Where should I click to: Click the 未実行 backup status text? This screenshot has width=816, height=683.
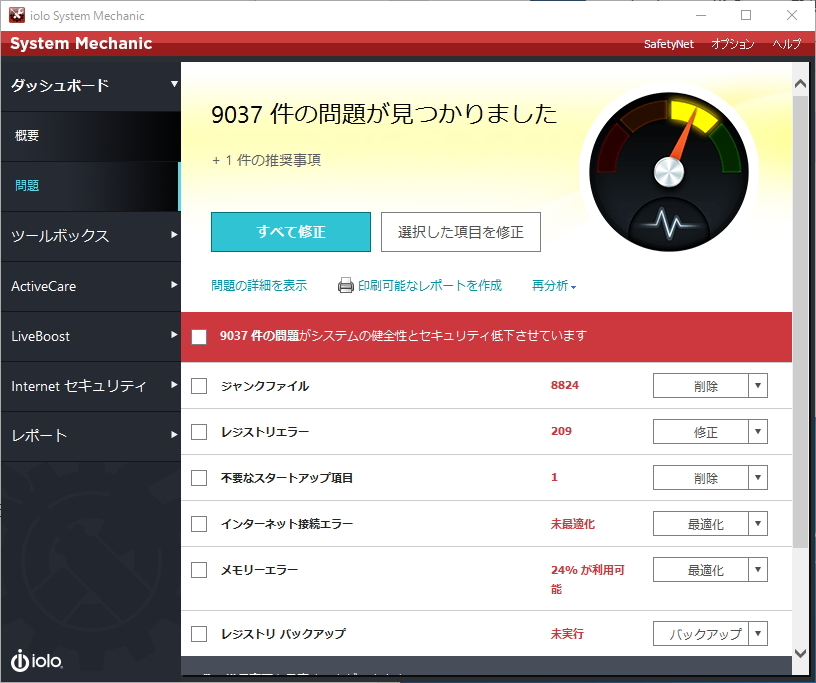pyautogui.click(x=567, y=634)
